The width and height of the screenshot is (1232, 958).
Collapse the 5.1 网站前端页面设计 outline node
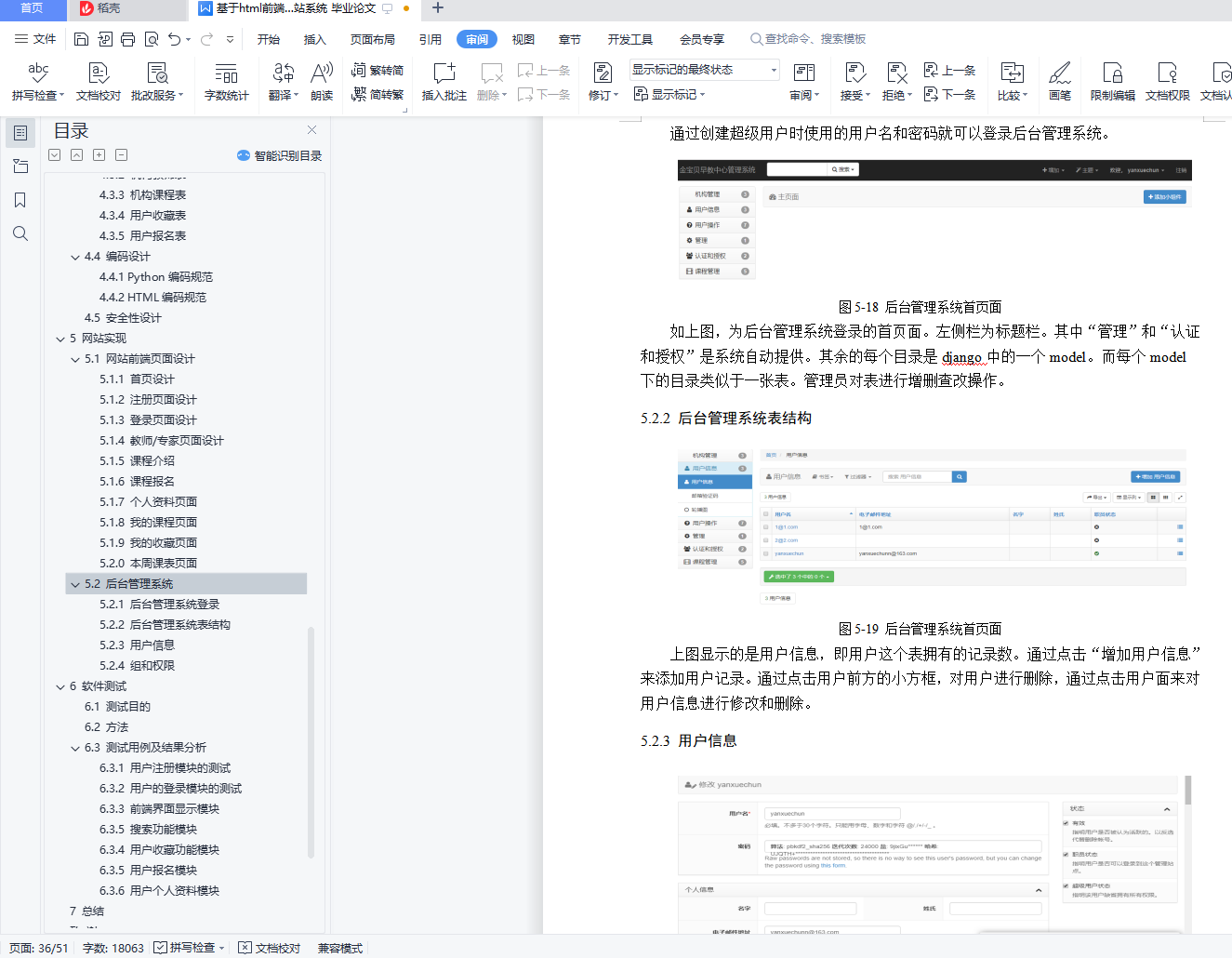point(75,359)
